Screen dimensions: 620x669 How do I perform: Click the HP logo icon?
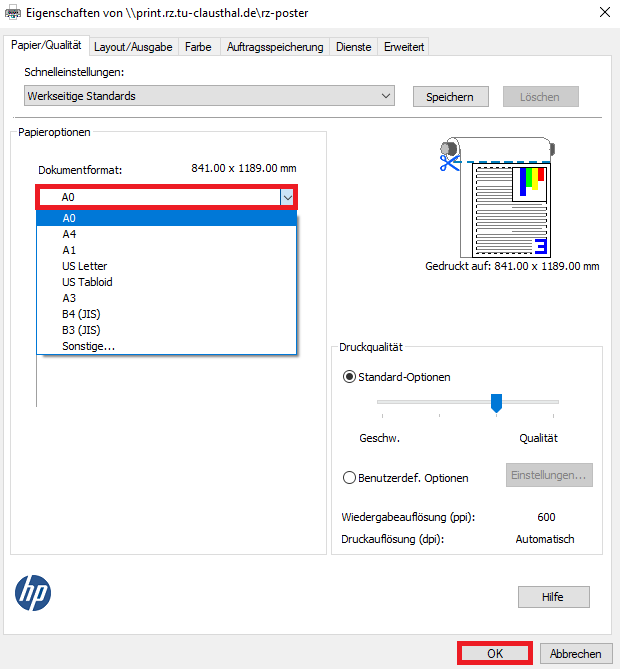tap(33, 593)
